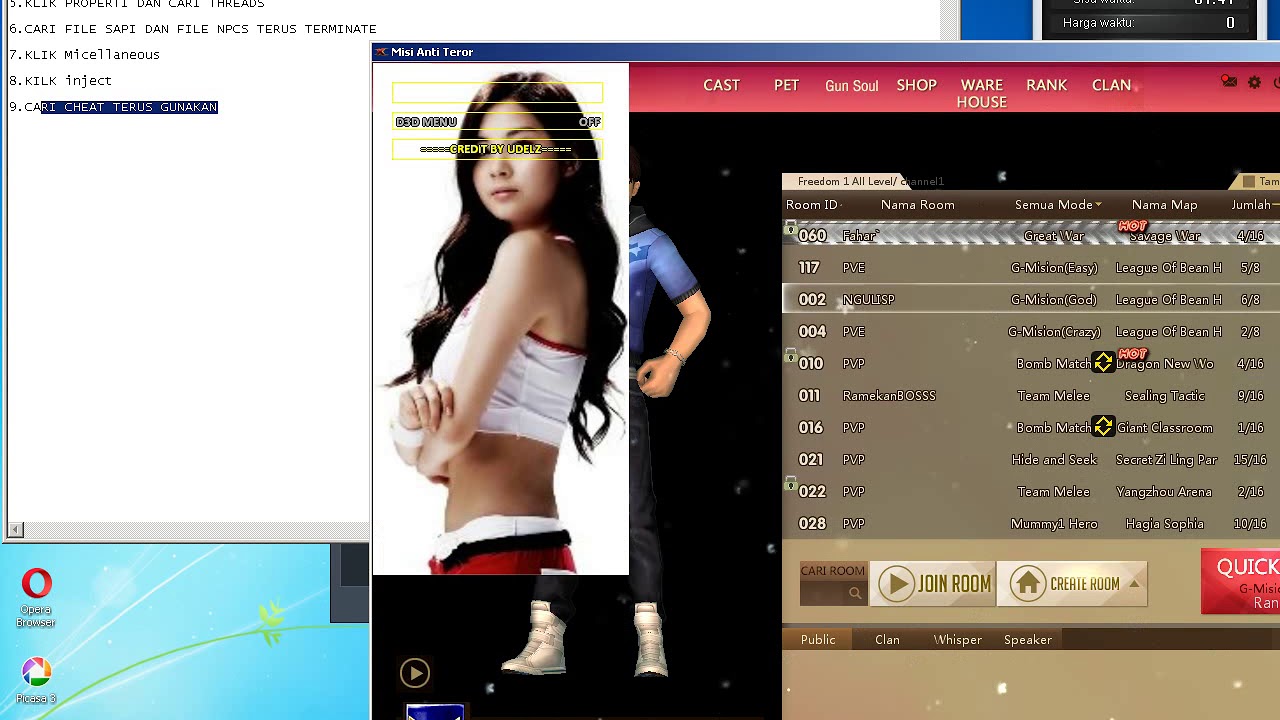The image size is (1280, 720).
Task: Select room 011 RamekanBOSSS row
Action: [1031, 396]
